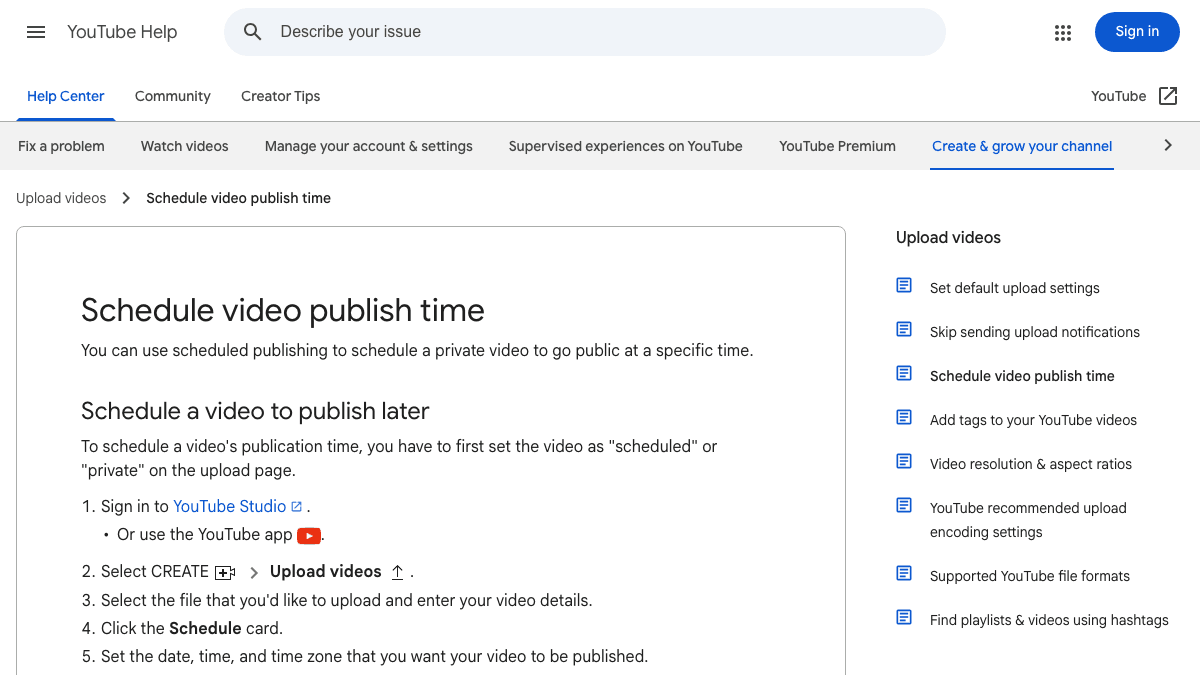This screenshot has height=675, width=1200.
Task: Select Create & grow your channel topic
Action: pyautogui.click(x=1022, y=146)
